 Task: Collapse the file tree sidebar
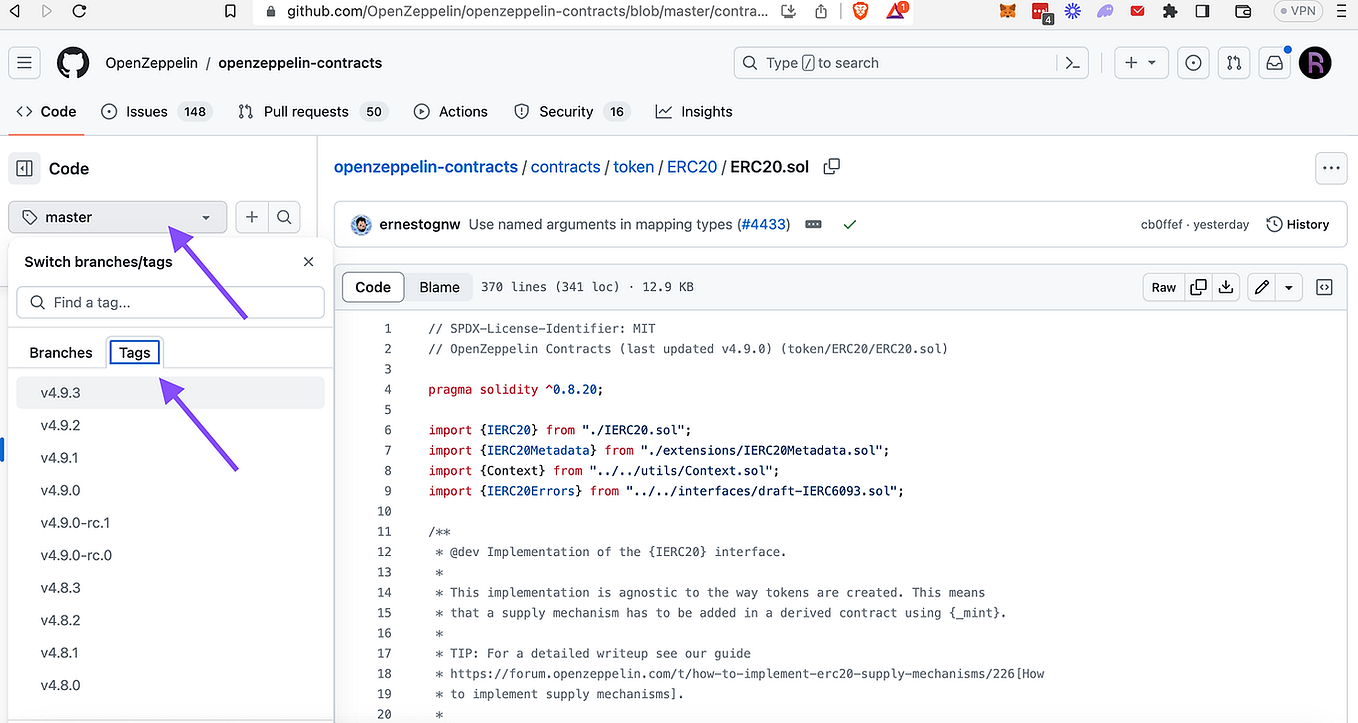click(x=24, y=168)
